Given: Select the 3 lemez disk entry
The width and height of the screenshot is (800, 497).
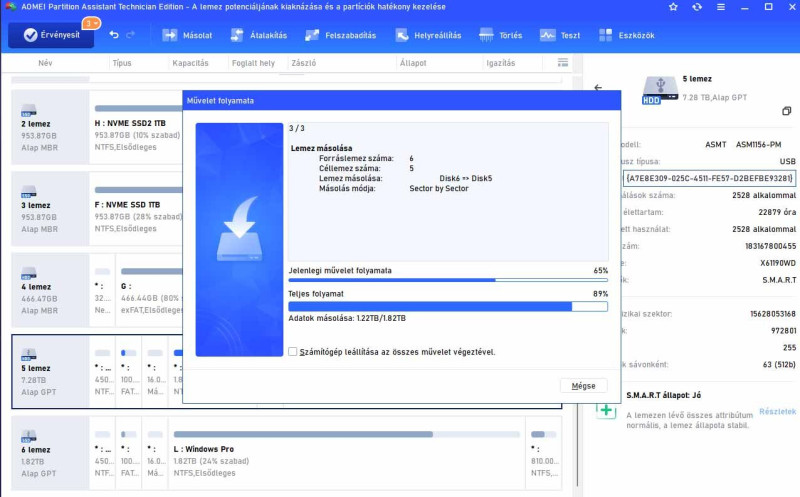Looking at the screenshot, I should [x=50, y=209].
